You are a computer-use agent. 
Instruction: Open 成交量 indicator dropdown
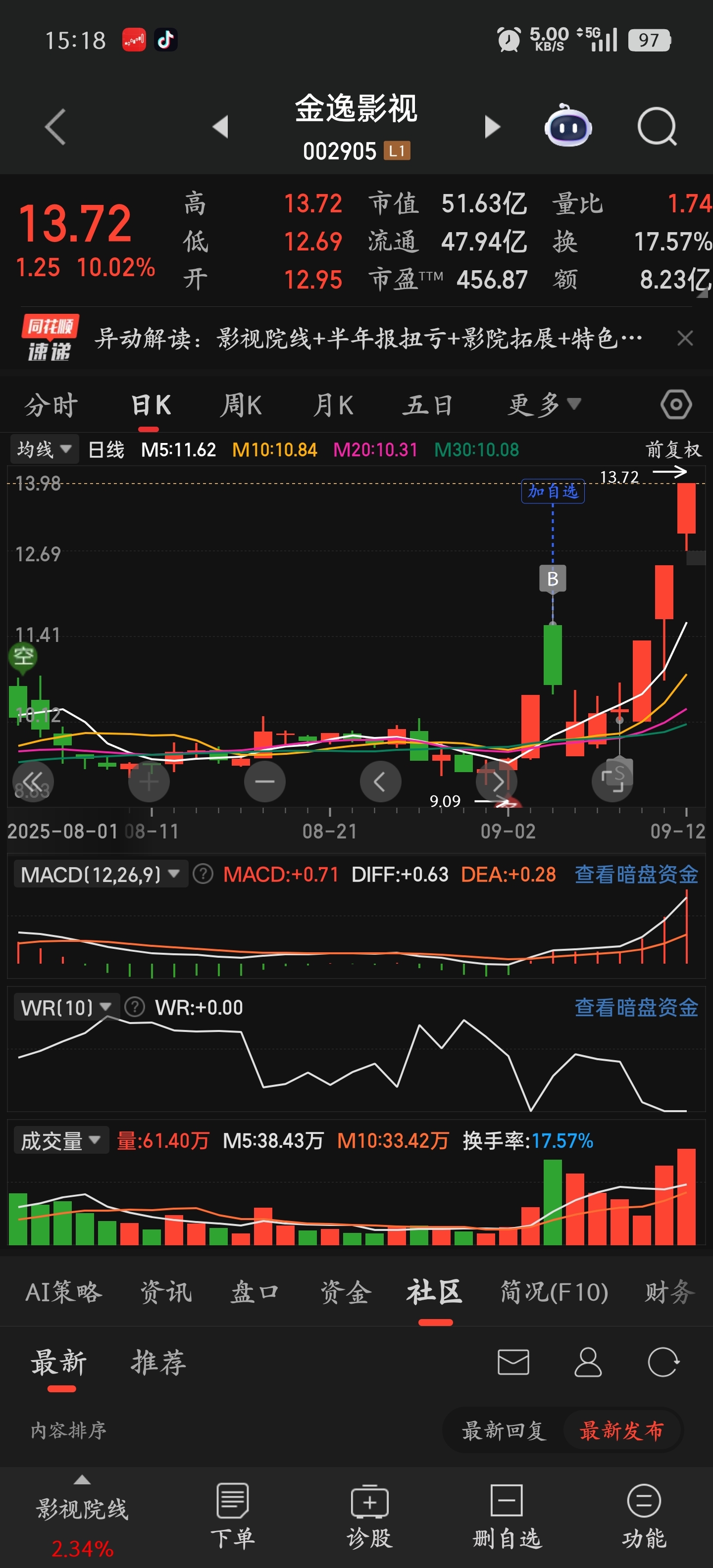pos(61,1140)
